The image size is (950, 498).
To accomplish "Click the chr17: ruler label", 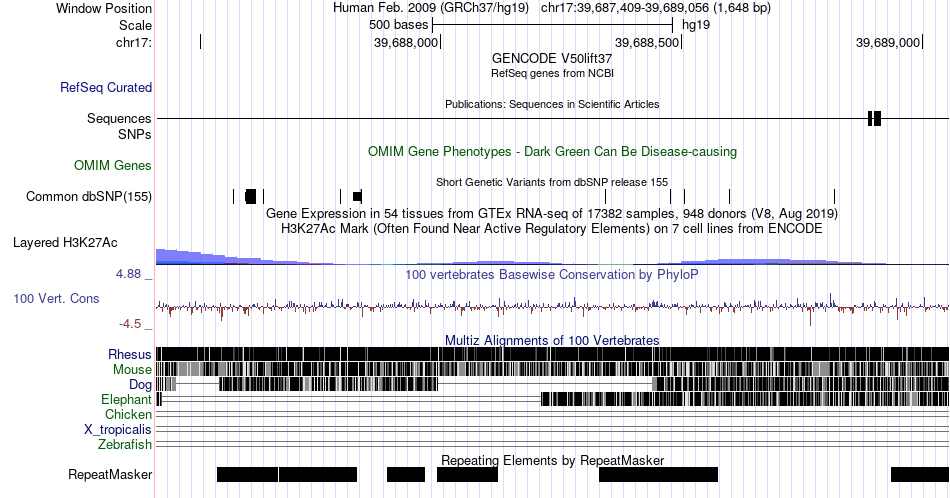I will click(134, 42).
